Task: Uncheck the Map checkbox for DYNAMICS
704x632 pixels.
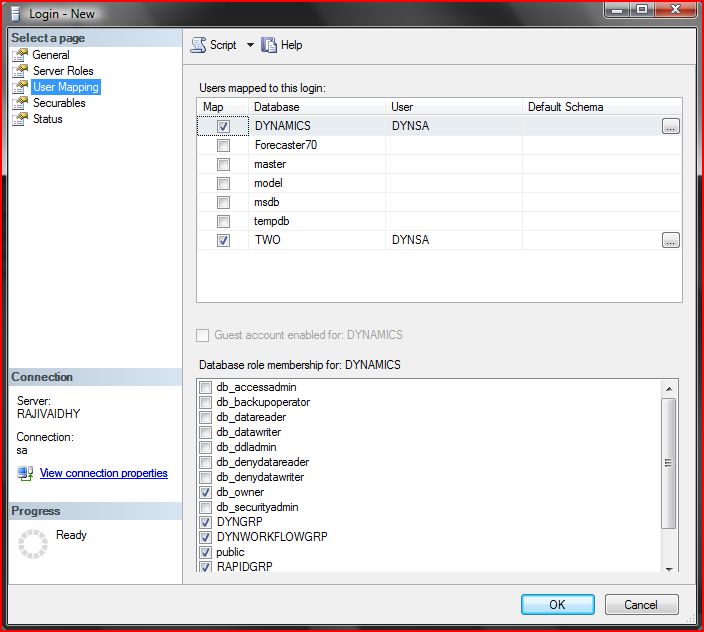Action: pos(223,127)
